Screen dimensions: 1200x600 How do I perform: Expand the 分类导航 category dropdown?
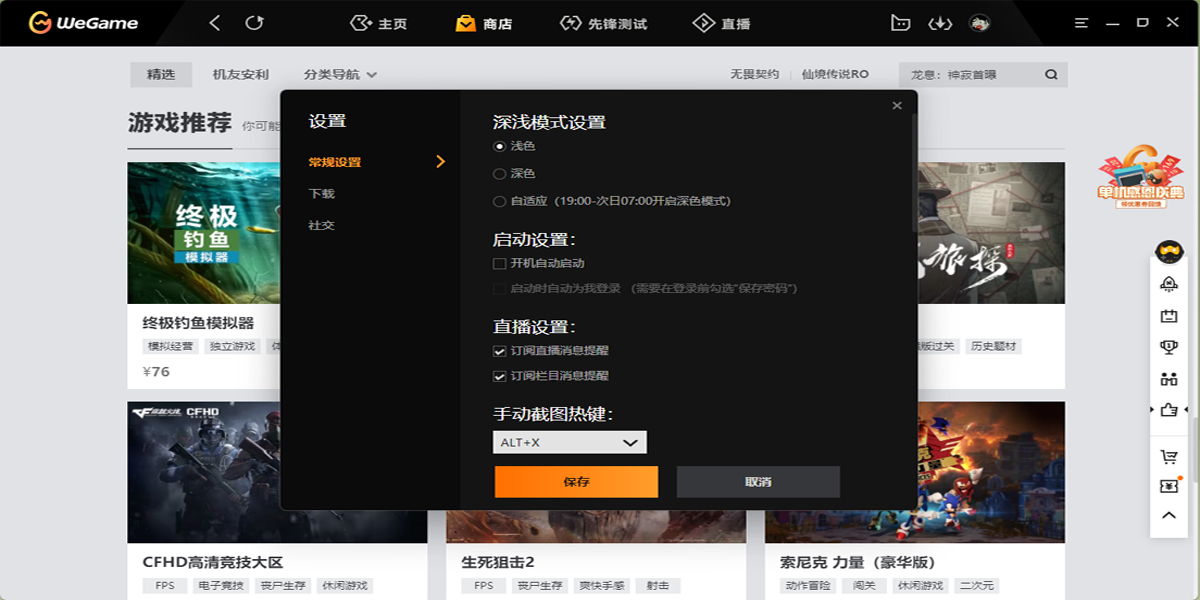click(x=340, y=74)
